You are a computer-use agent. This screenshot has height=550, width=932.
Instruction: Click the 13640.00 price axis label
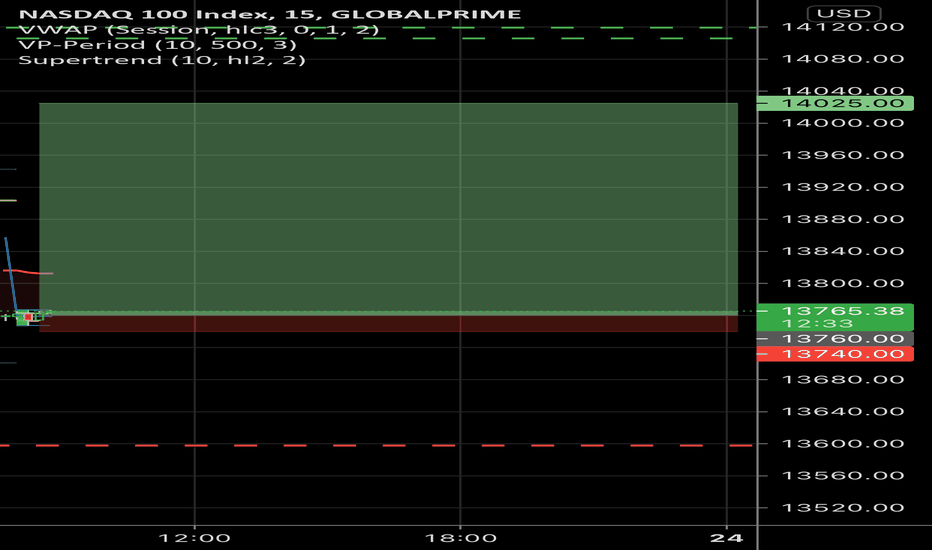click(x=843, y=411)
